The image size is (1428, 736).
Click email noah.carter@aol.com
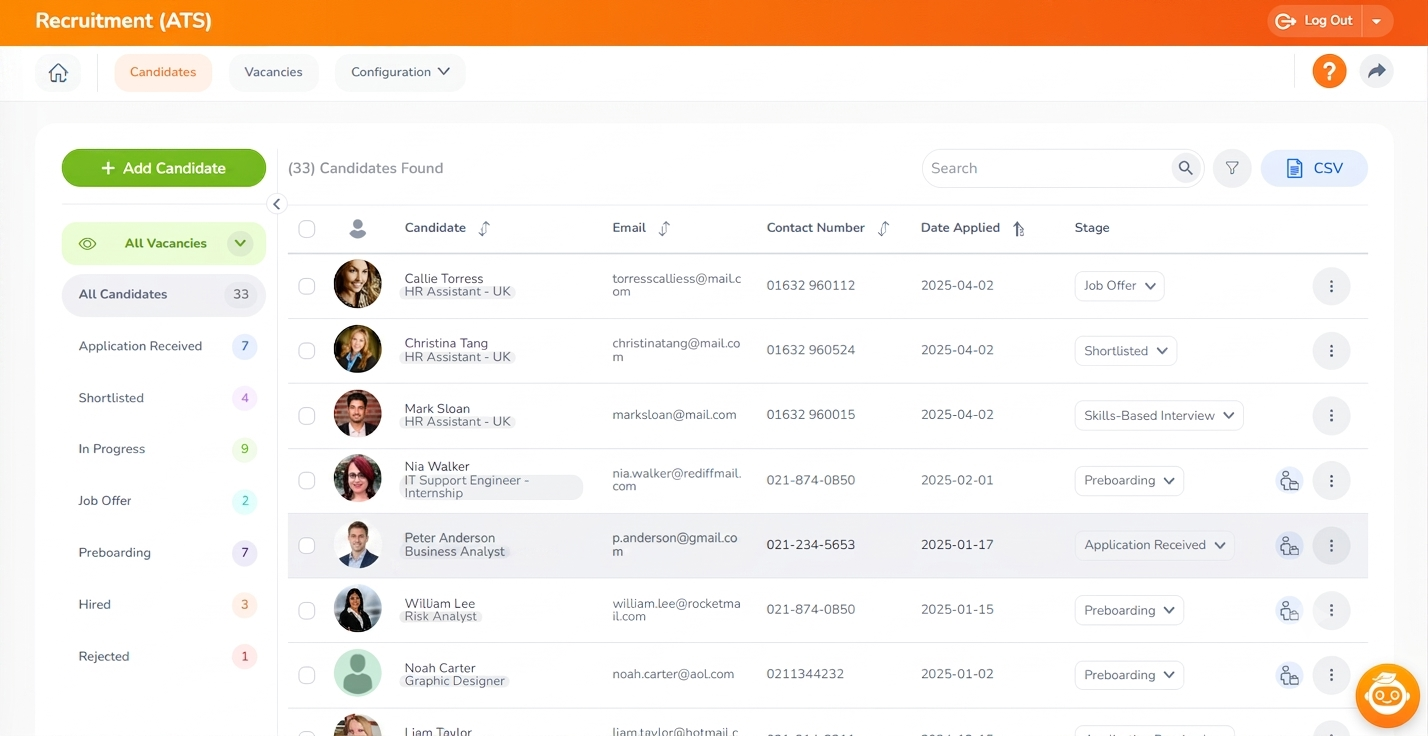point(674,675)
